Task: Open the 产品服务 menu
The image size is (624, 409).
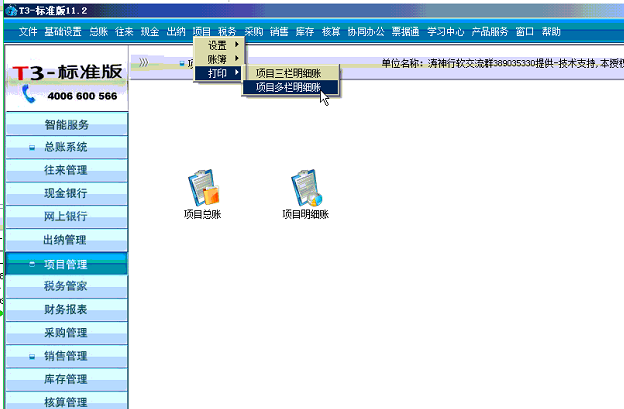Action: click(490, 31)
